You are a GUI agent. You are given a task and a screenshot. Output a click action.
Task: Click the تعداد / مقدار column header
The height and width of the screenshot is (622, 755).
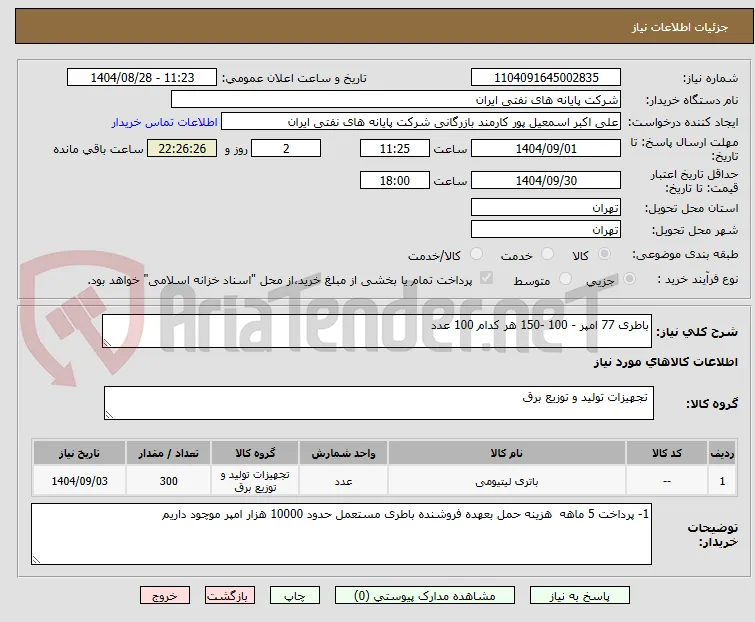coord(169,453)
